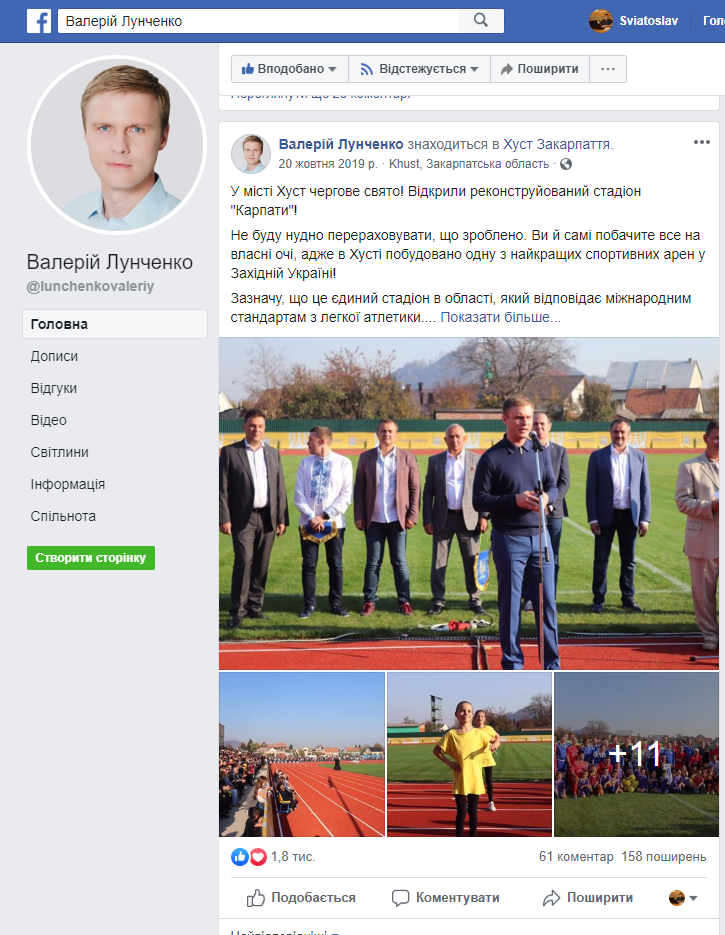Open the Світлини sidebar tab
This screenshot has height=935, width=725.
point(60,452)
